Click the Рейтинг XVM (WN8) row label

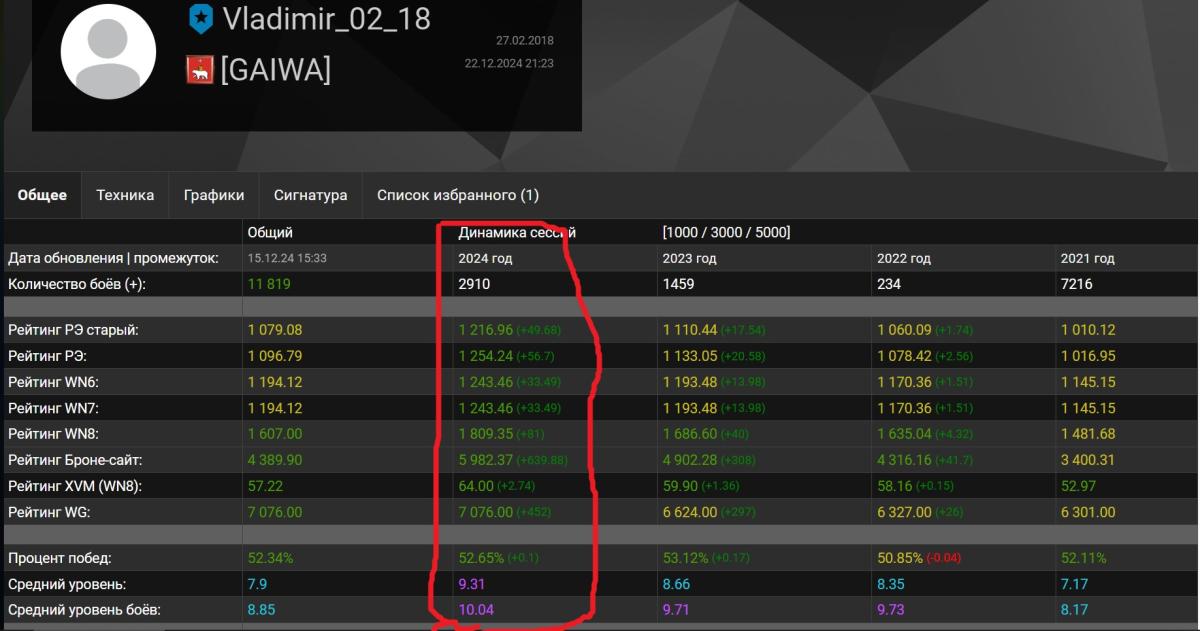75,486
